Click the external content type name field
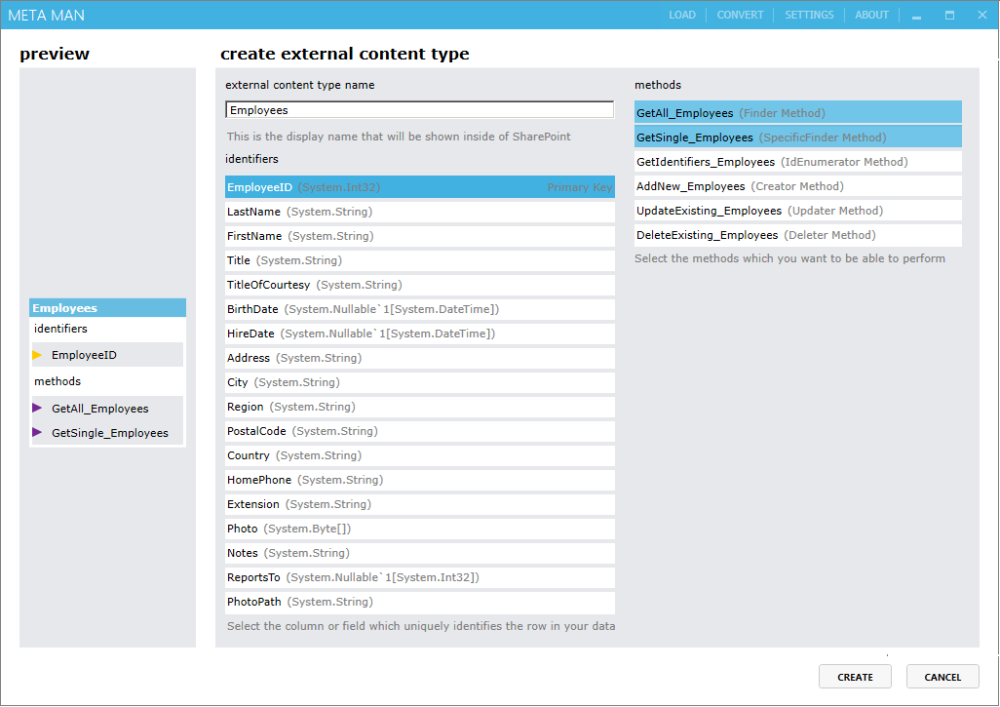The image size is (1000, 707). point(420,110)
